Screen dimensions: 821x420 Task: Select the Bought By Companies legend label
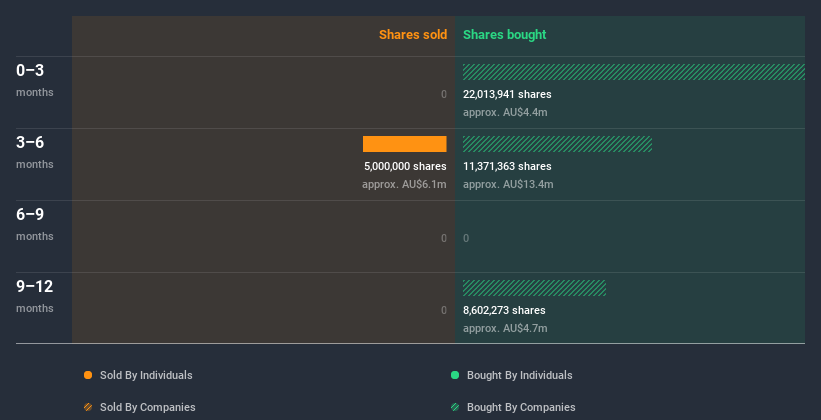[521, 407]
